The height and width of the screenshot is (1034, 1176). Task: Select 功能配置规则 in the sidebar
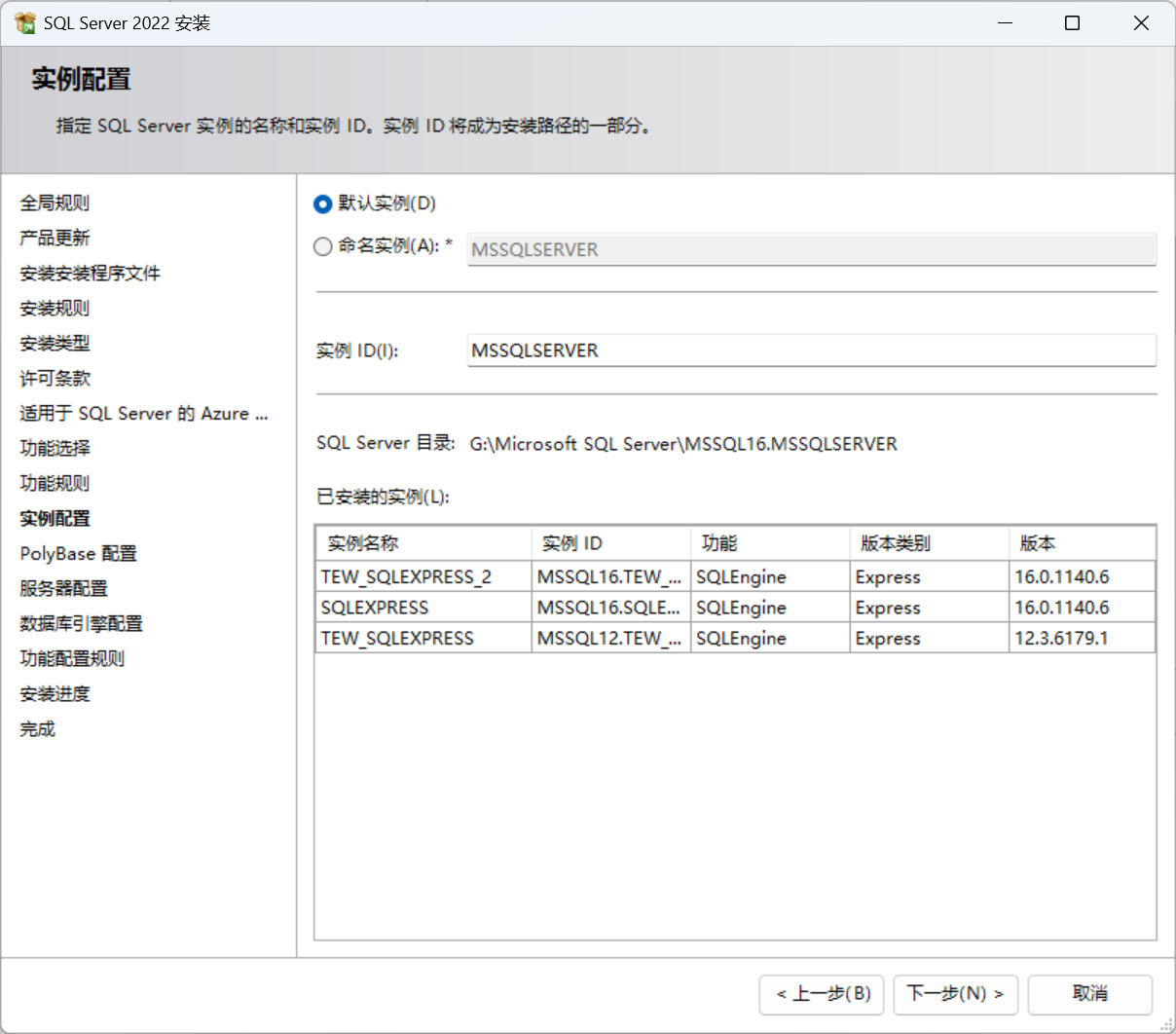point(72,658)
